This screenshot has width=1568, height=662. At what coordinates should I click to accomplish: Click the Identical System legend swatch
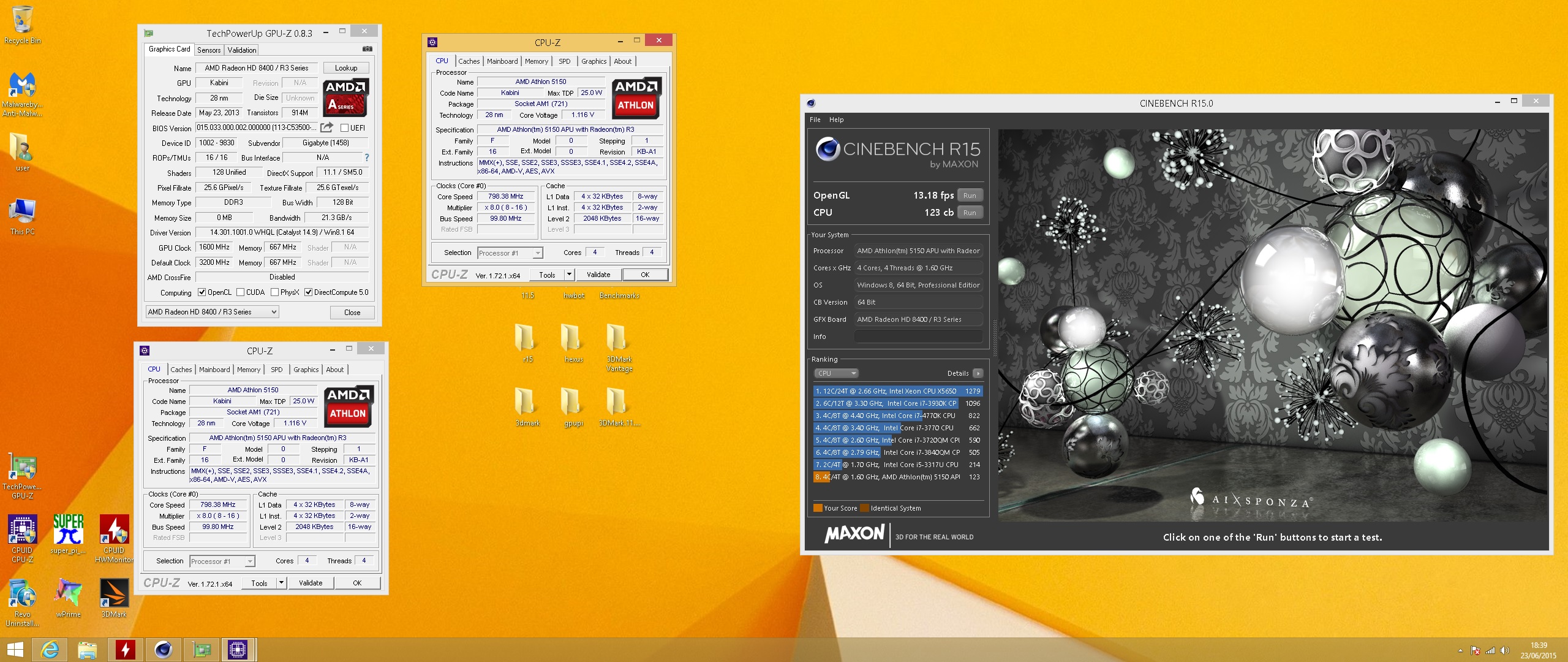pos(864,508)
